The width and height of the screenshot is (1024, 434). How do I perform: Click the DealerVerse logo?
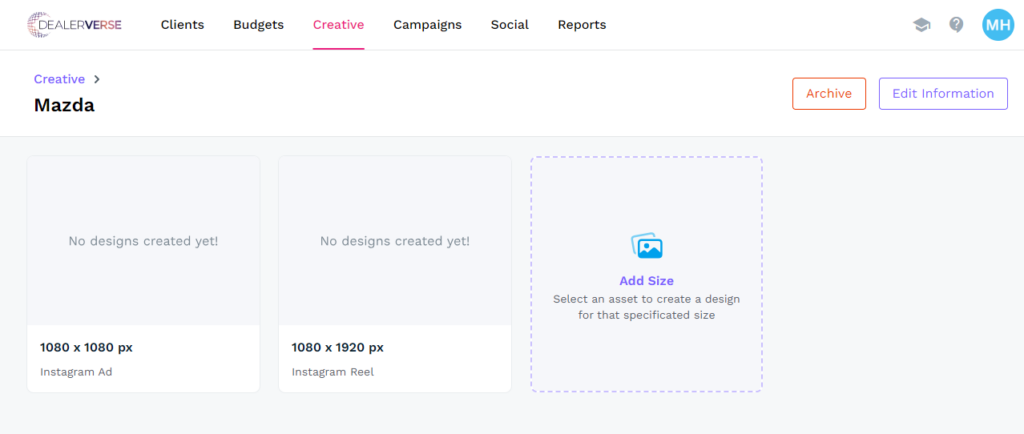[74, 24]
